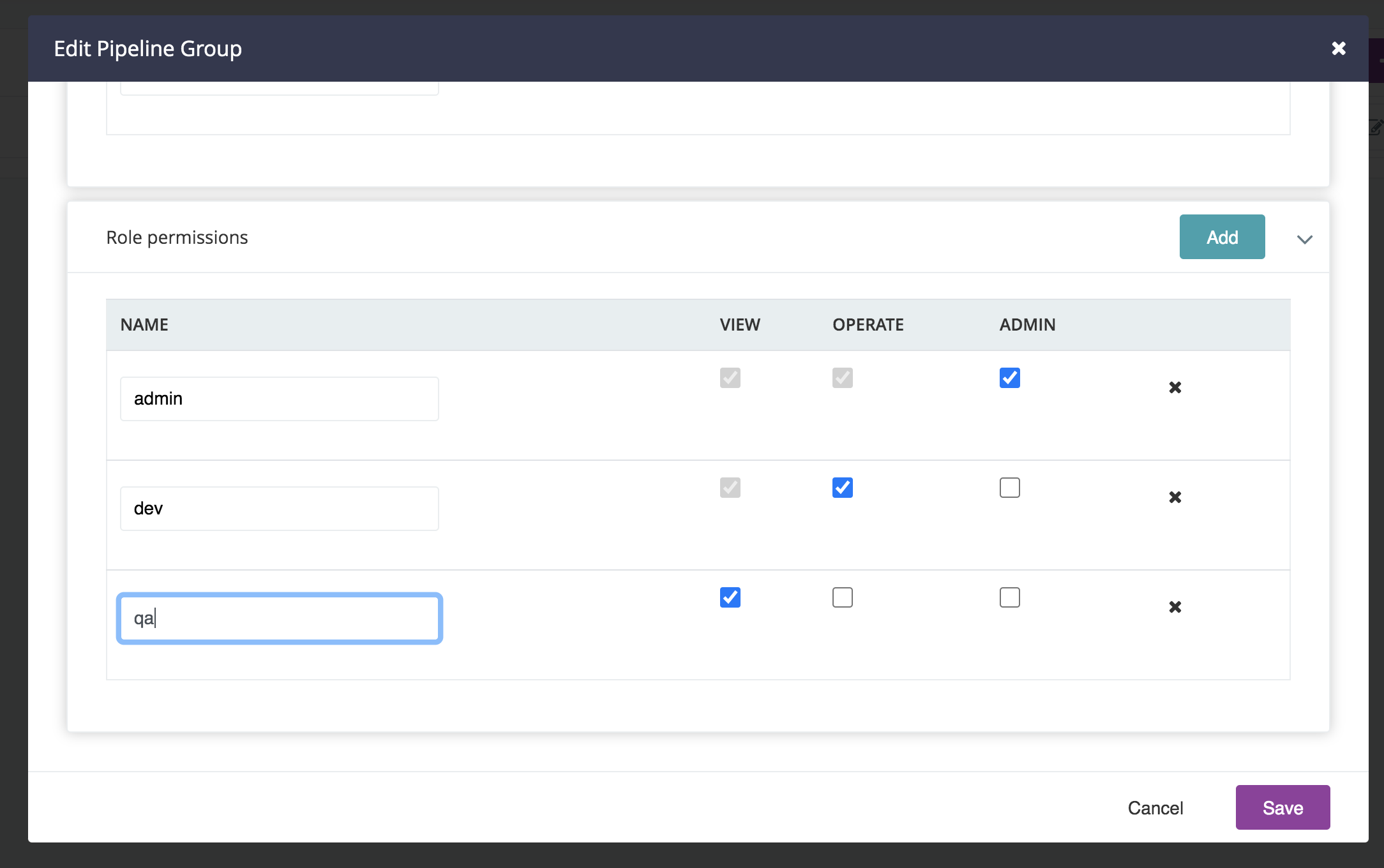Uncheck View permission for qa role
1384x868 pixels.
(730, 597)
